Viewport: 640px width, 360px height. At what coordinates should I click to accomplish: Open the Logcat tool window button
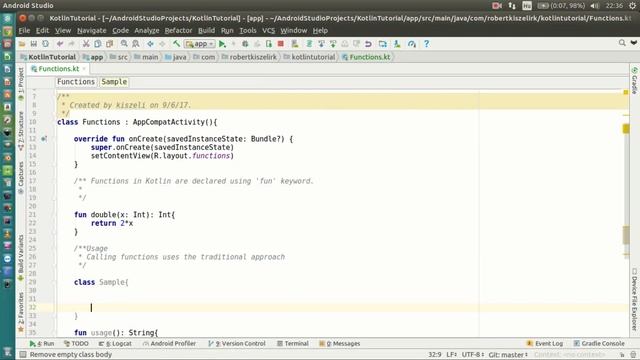115,344
